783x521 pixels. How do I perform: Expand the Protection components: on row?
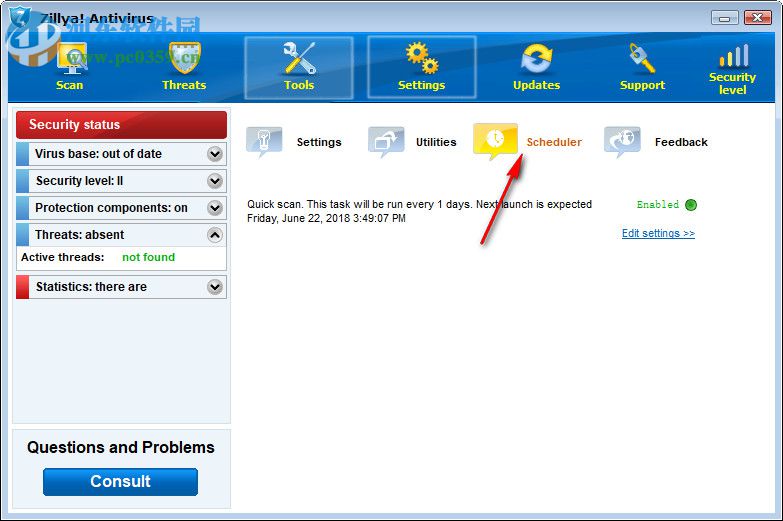[121, 208]
